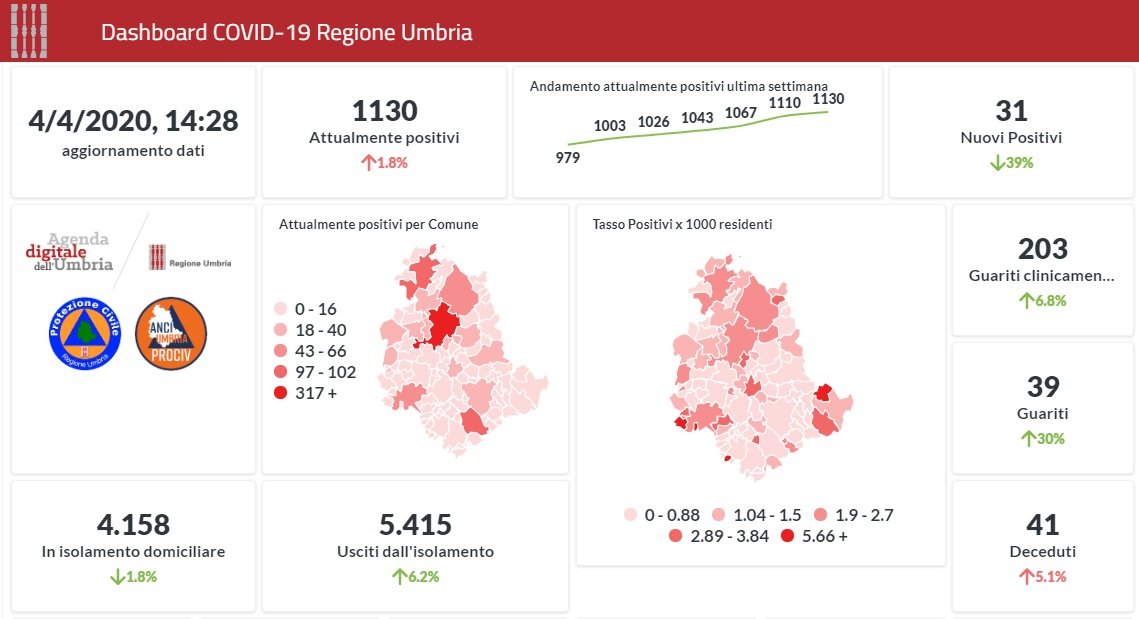Click the 1.9 - 2.7 legend entry

click(856, 515)
